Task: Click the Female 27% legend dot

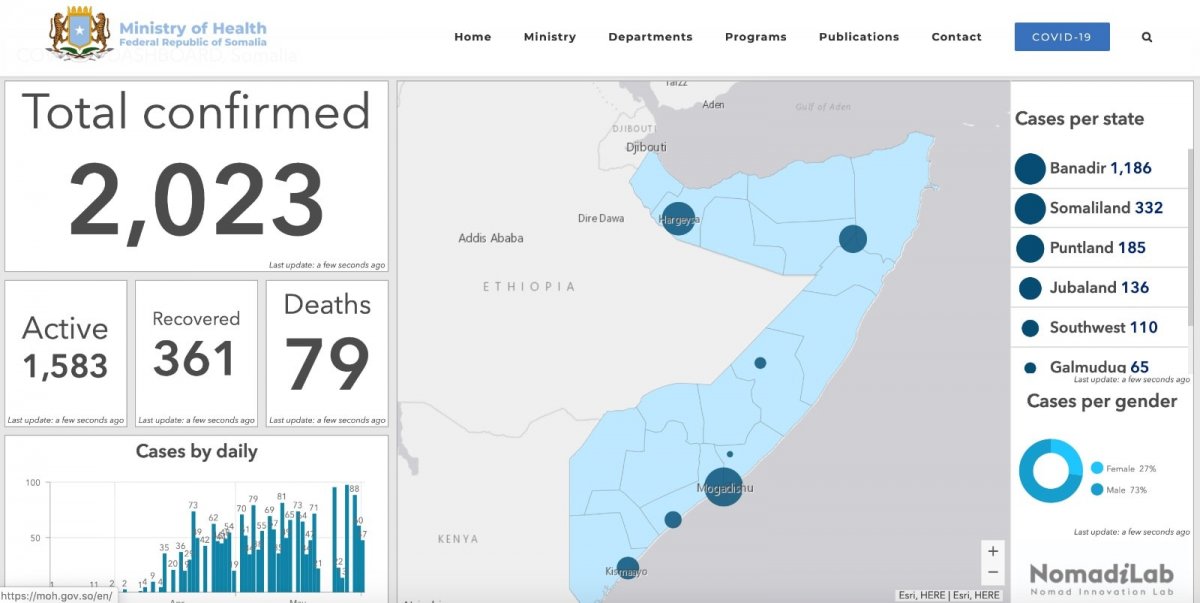Action: click(x=1097, y=468)
